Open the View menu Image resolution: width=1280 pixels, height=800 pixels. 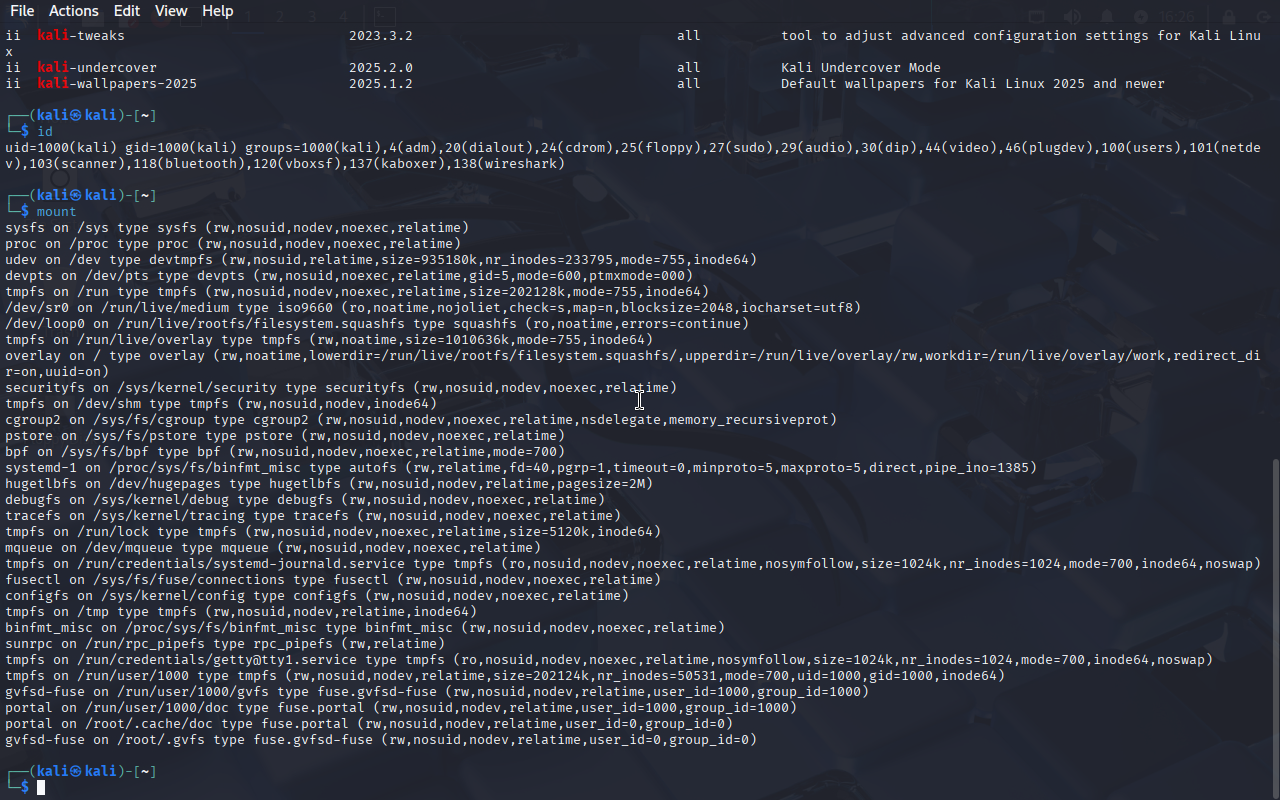coord(171,11)
